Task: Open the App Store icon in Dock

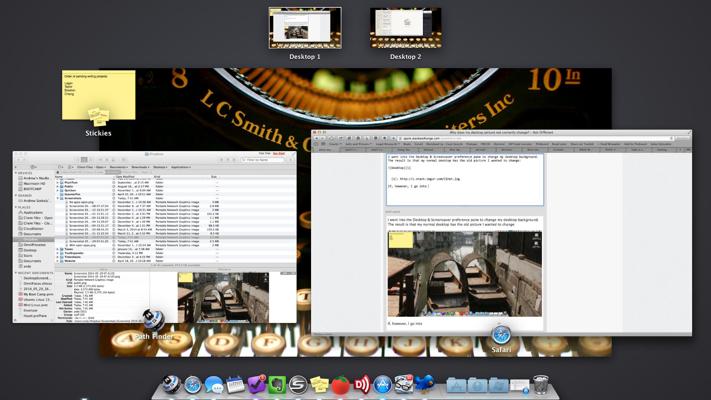Action: [x=382, y=385]
